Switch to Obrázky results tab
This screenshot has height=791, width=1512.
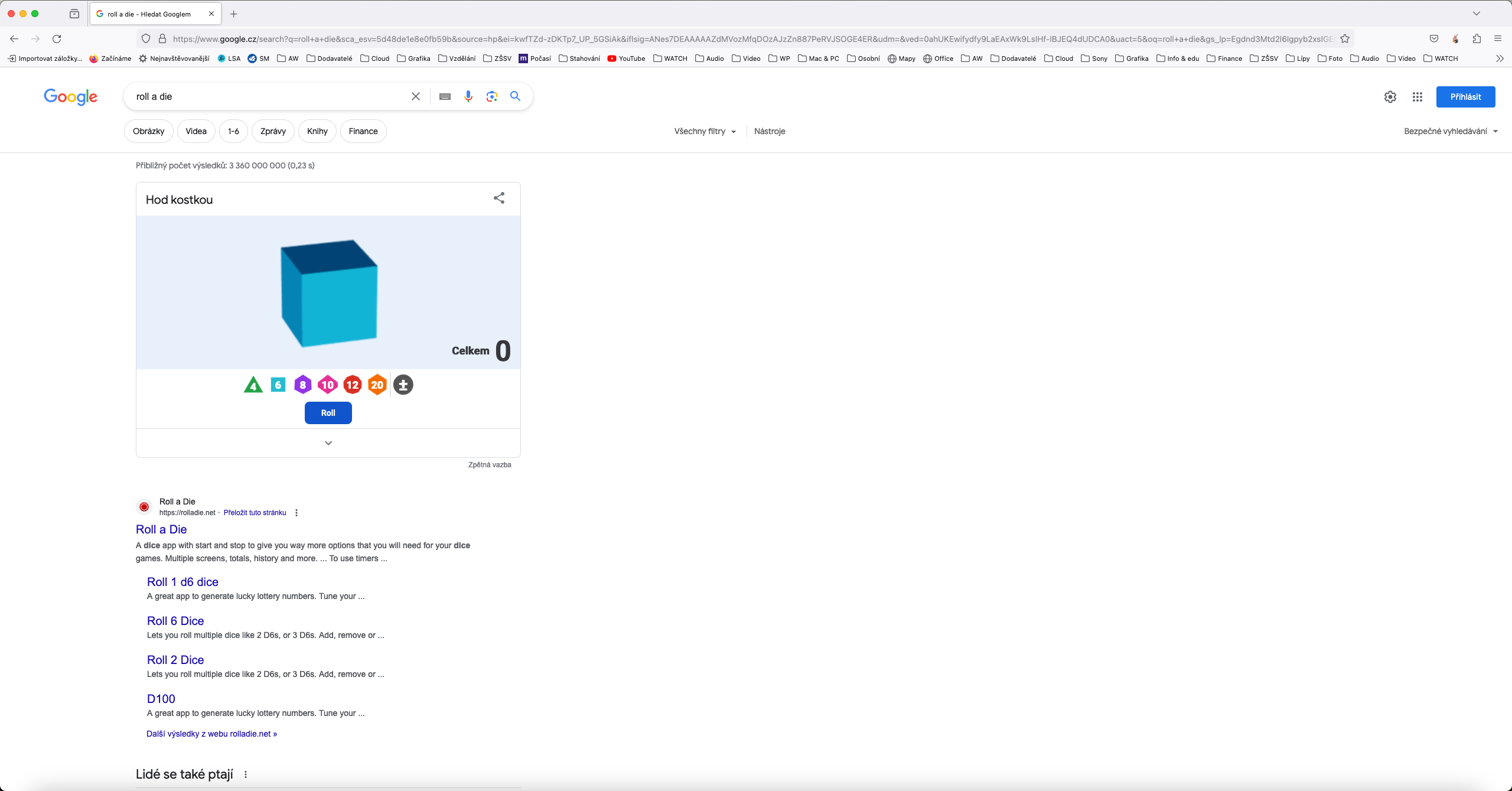click(x=149, y=131)
